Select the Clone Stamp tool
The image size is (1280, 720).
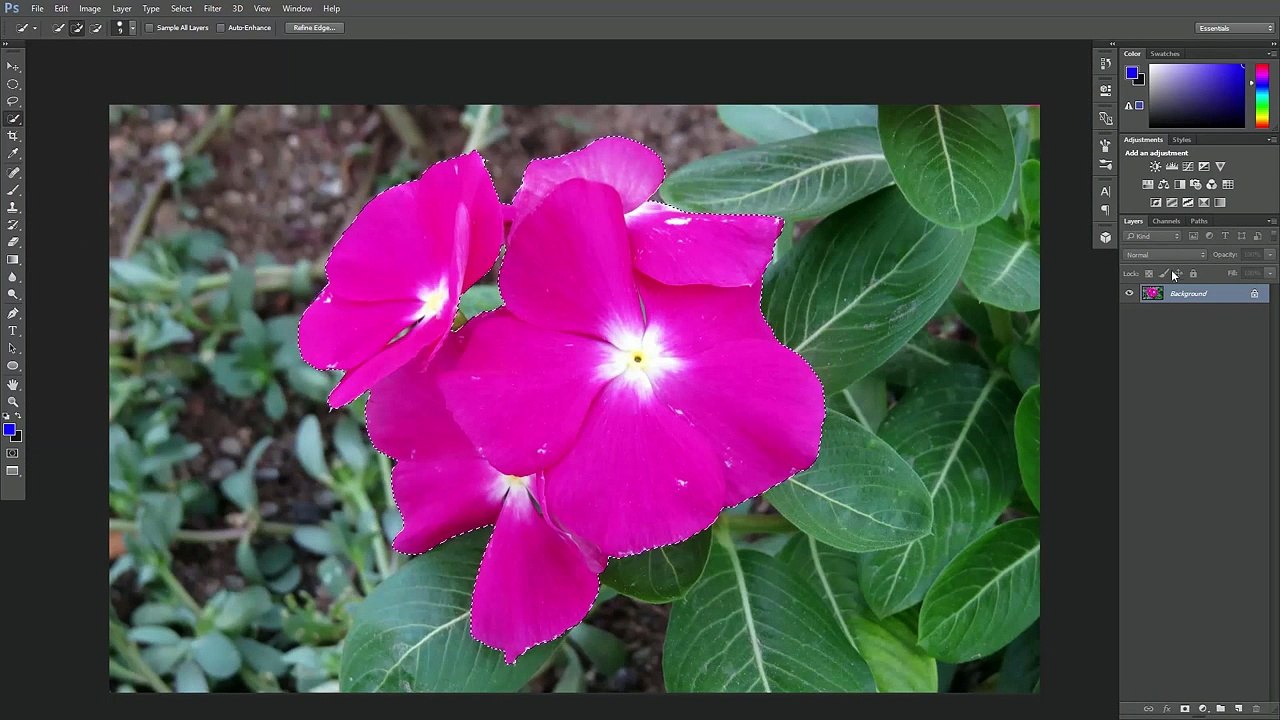click(x=13, y=207)
